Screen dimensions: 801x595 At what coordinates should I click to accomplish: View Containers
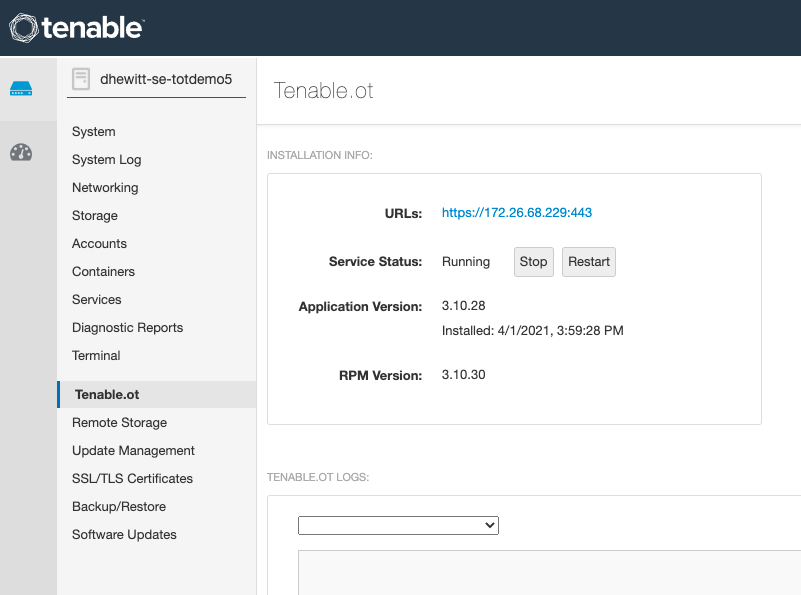pyautogui.click(x=103, y=271)
